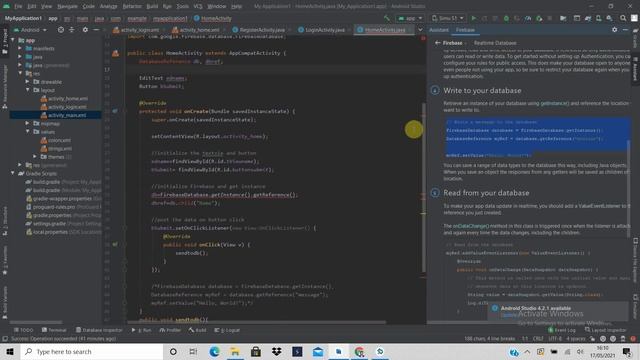Click editor vertical scrollbar
This screenshot has width=640, height=360.
(x=423, y=188)
